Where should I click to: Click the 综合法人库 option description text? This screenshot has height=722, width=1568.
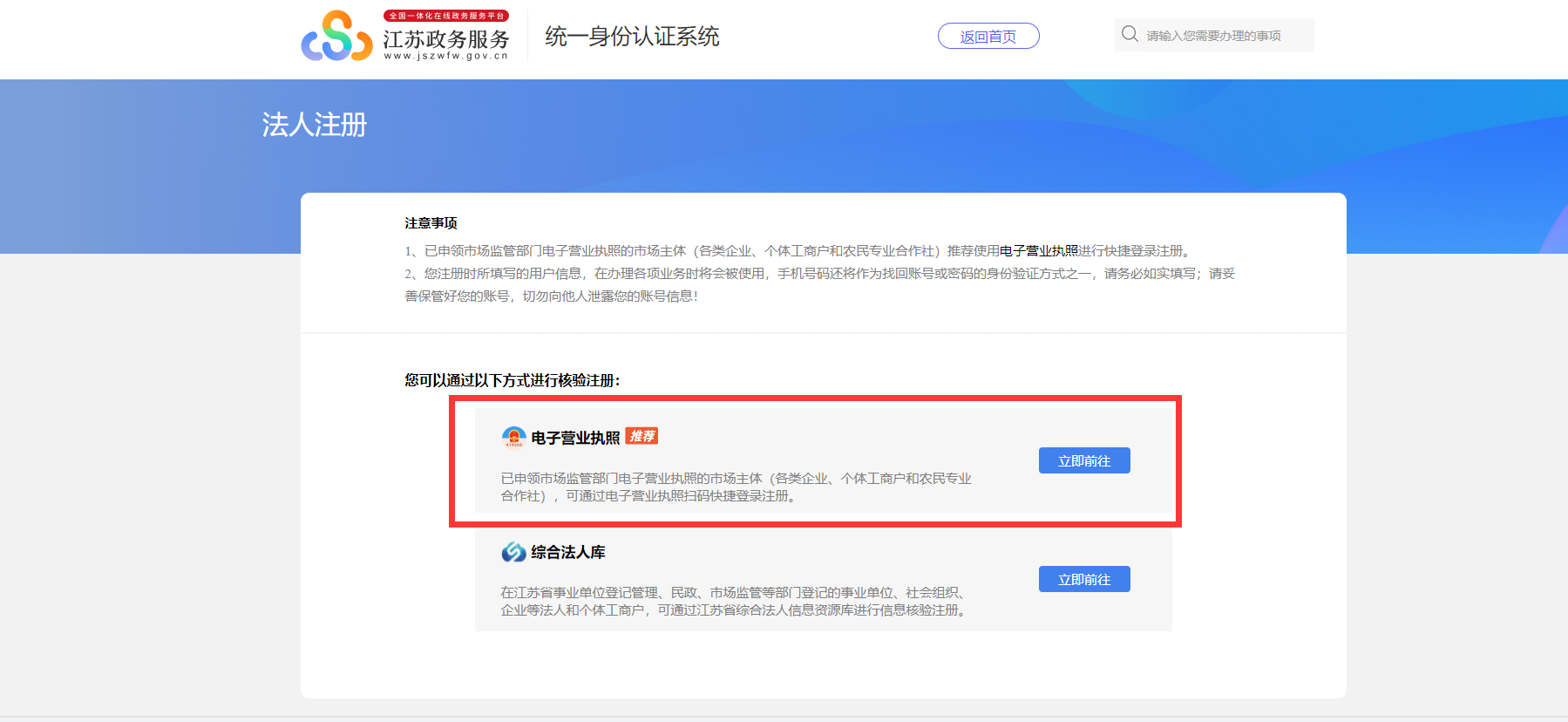pos(734,602)
